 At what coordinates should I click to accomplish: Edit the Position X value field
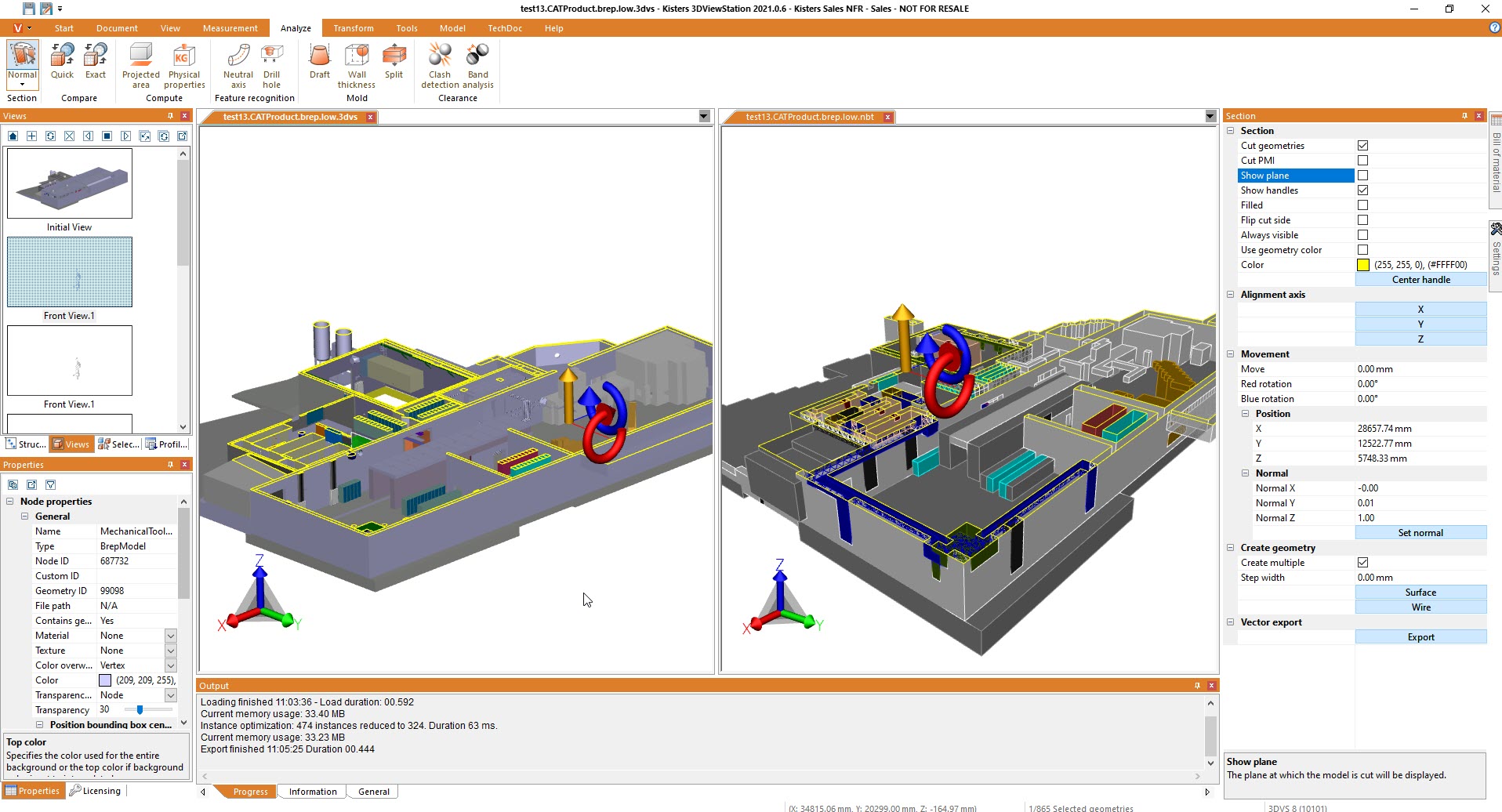tap(1420, 429)
